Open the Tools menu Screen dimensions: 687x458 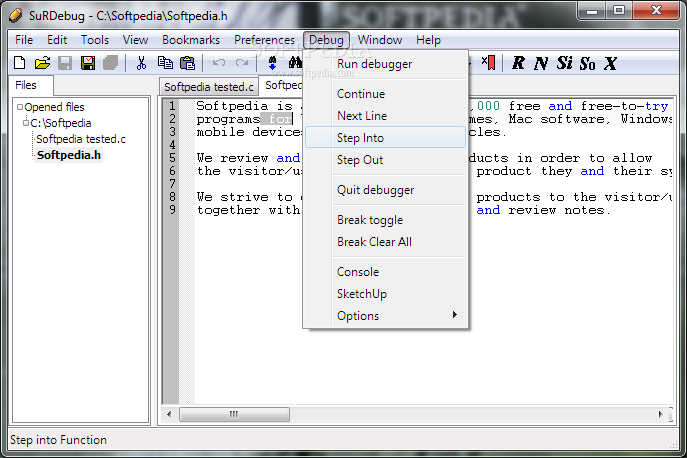click(x=95, y=40)
